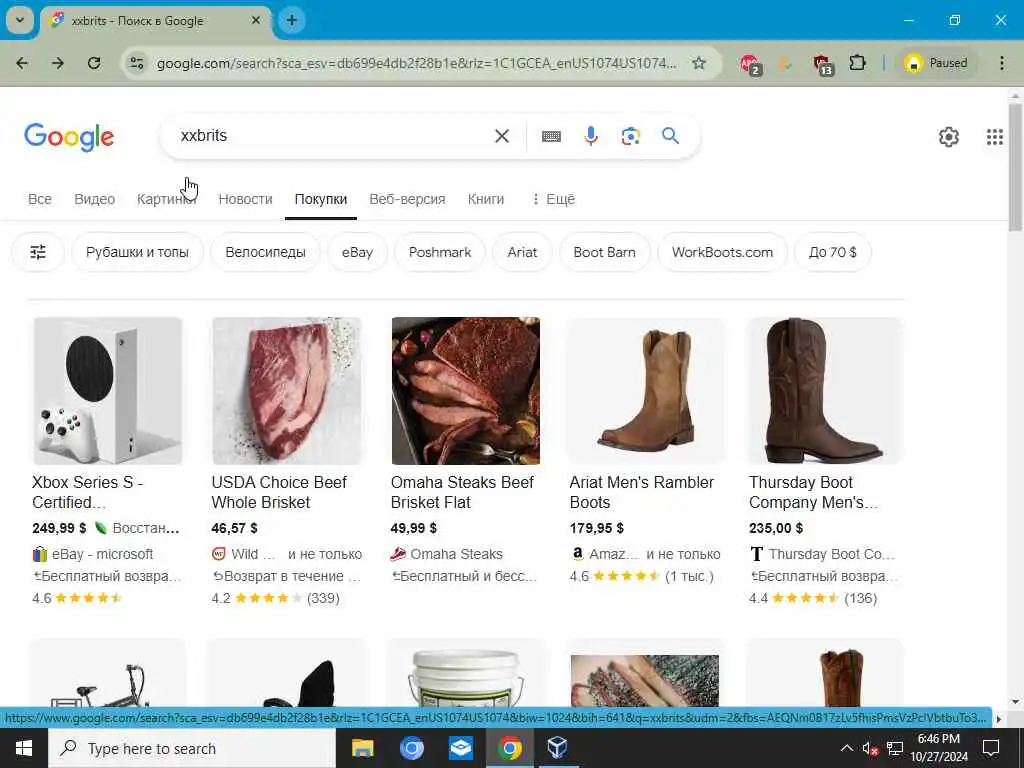The image size is (1024, 768).
Task: Close the xxbrits Google tab
Action: click(x=256, y=20)
